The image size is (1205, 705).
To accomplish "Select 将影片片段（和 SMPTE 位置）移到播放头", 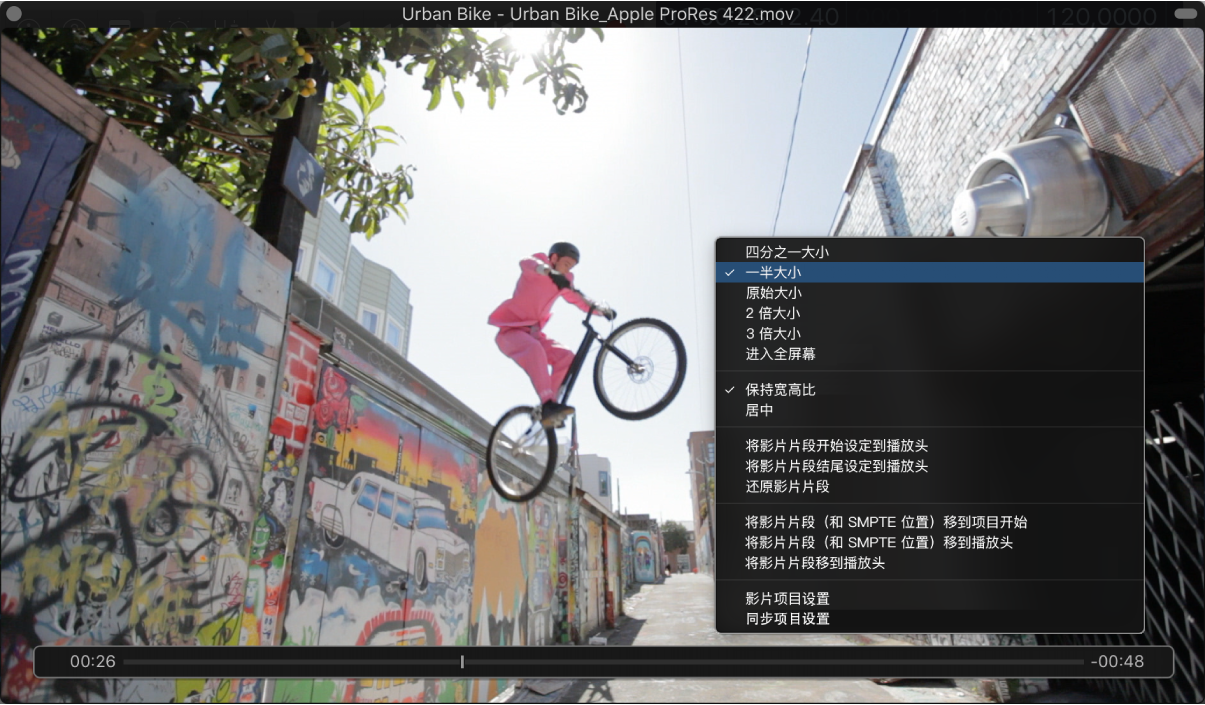I will point(930,542).
